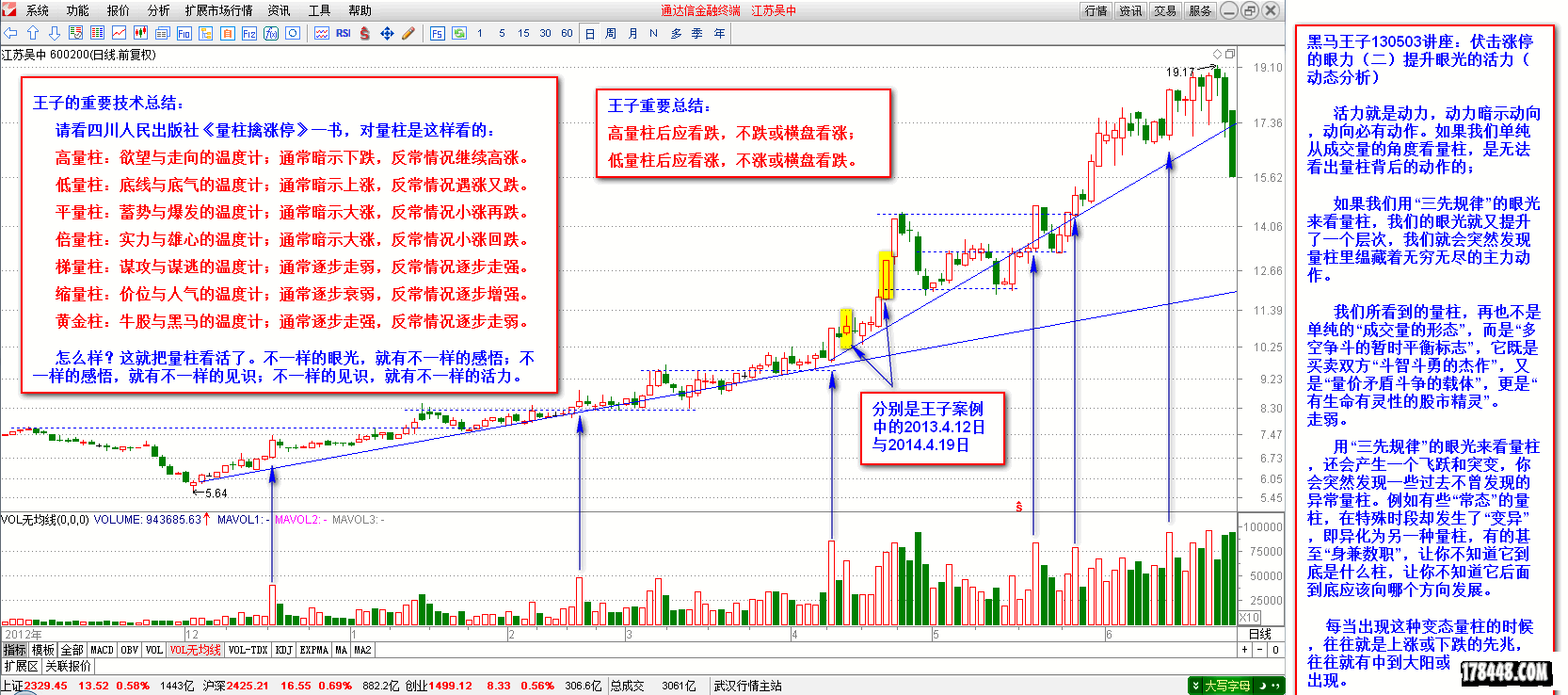Click the orange document report icon
The height and width of the screenshot is (695, 1568).
pyautogui.click(x=228, y=33)
